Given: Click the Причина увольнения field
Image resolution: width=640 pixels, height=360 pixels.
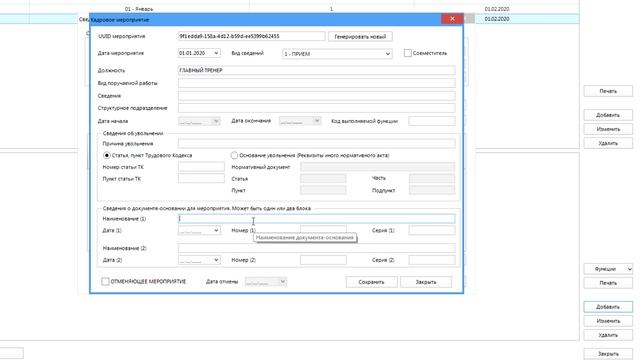Looking at the screenshot, I should click(x=316, y=144).
